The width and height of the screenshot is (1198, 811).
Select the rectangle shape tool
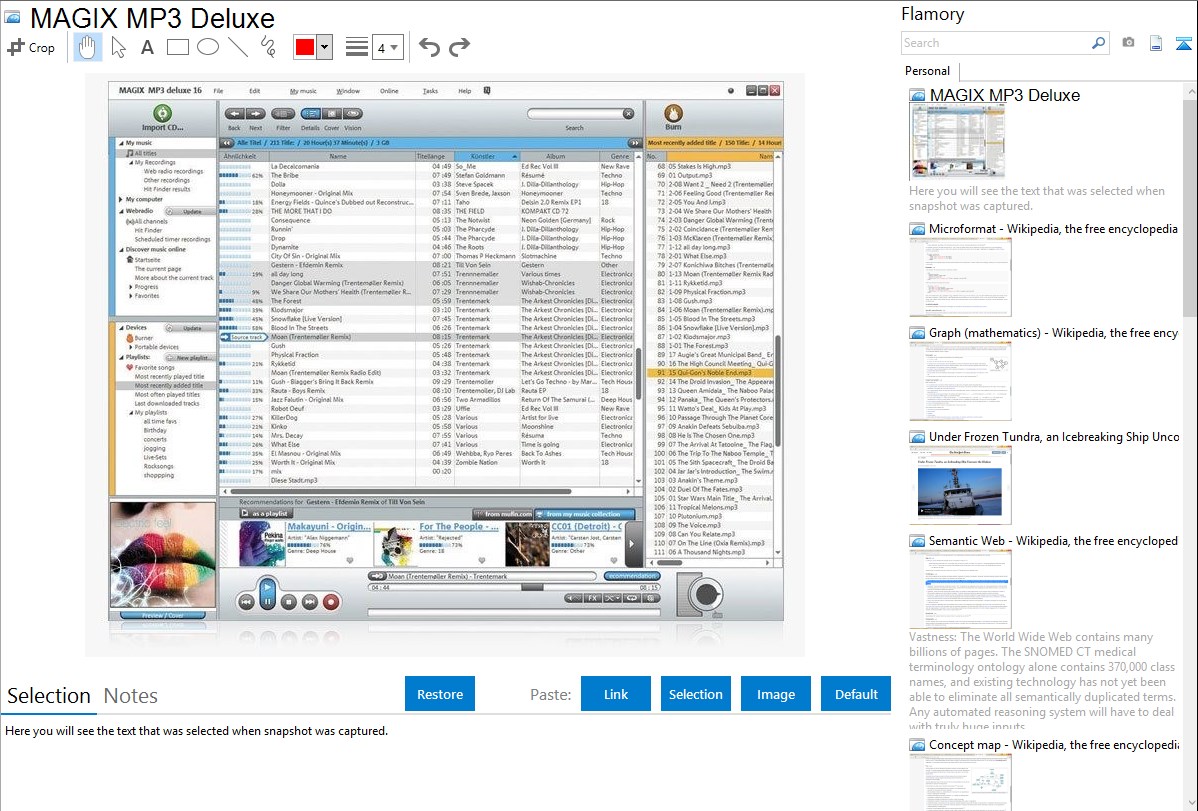178,47
